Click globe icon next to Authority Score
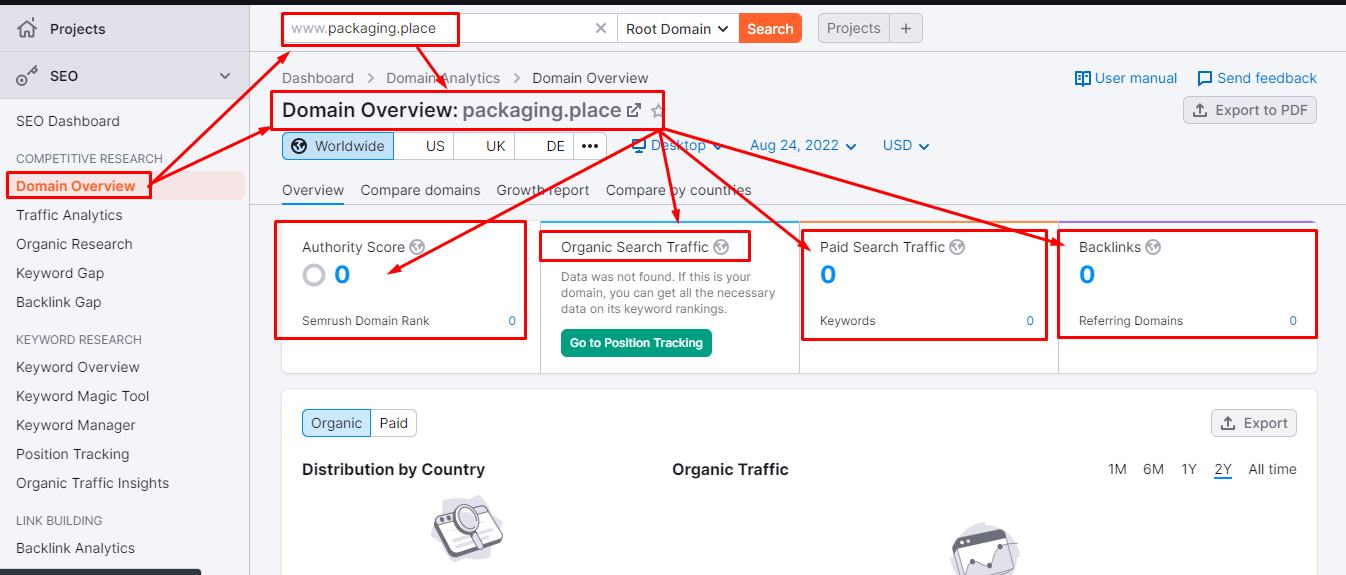The width and height of the screenshot is (1346, 575). click(x=417, y=247)
